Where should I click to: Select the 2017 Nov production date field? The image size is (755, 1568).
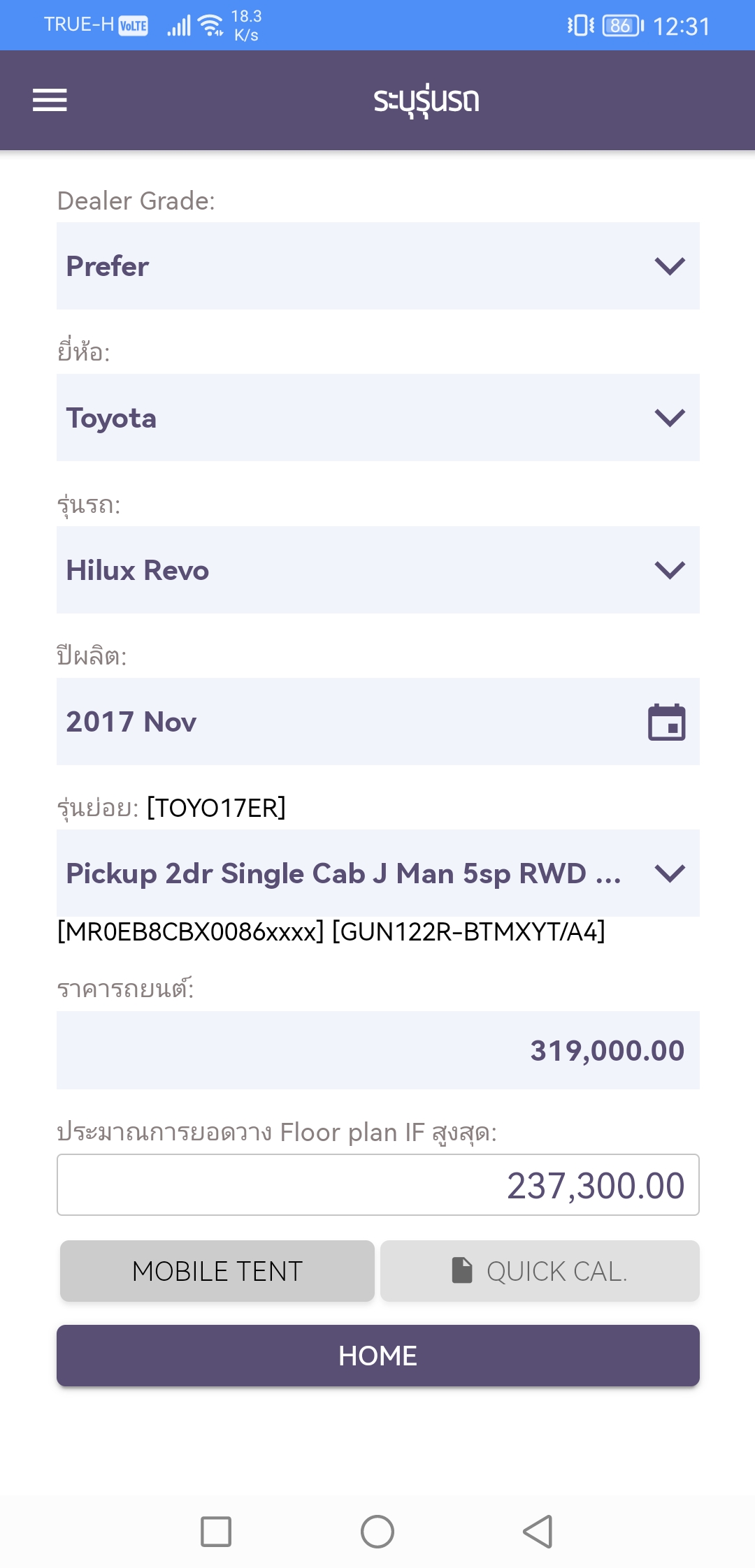click(x=350, y=722)
